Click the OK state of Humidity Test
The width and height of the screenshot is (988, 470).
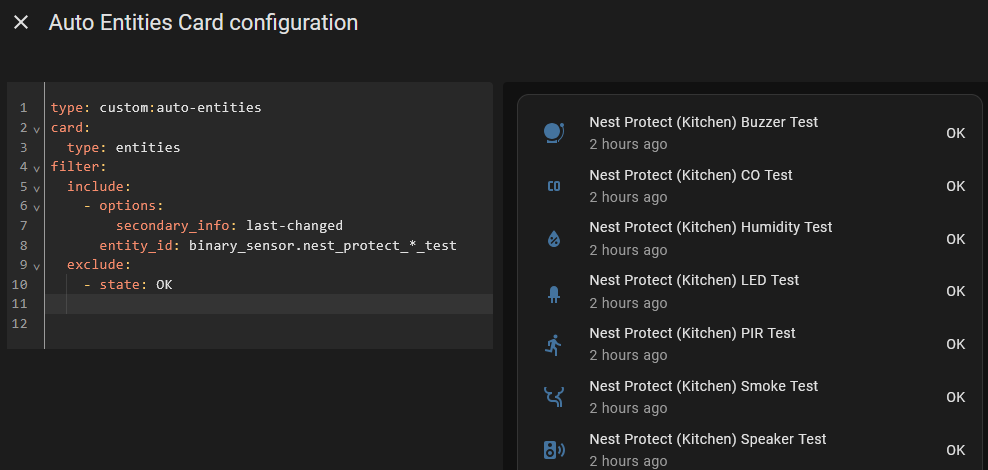point(955,239)
